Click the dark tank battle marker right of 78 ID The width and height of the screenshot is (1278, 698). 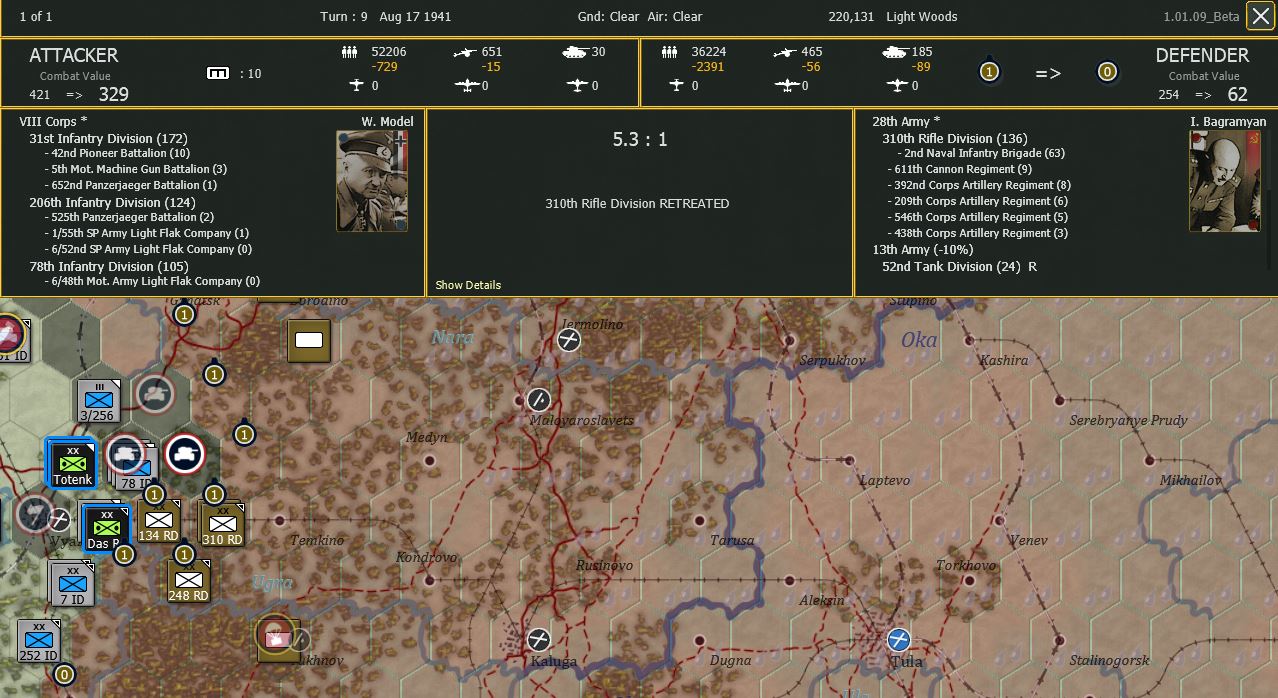(185, 455)
